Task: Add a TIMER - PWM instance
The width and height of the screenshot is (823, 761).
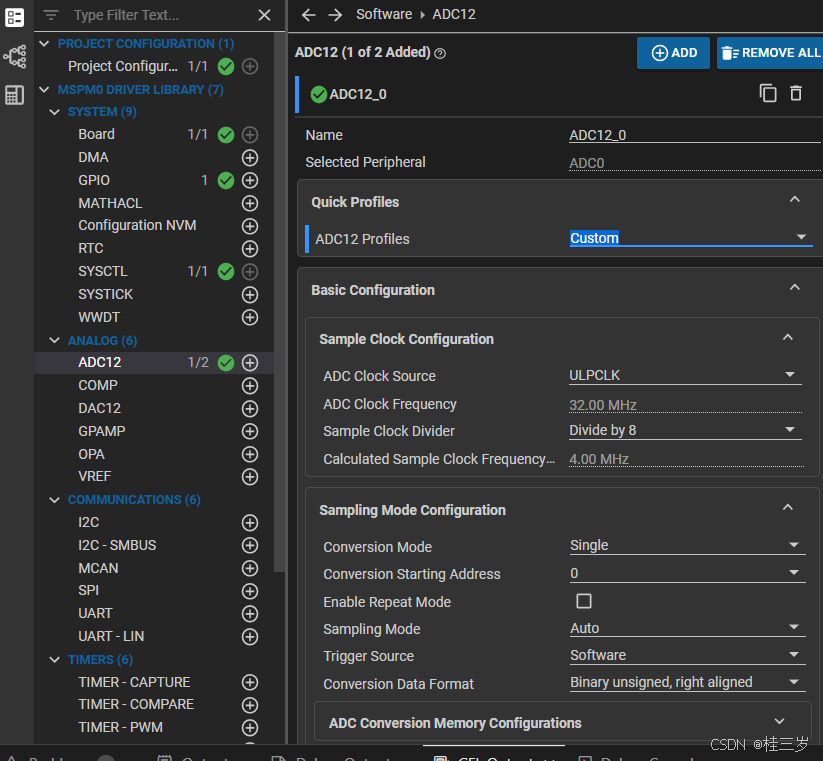Action: point(250,728)
